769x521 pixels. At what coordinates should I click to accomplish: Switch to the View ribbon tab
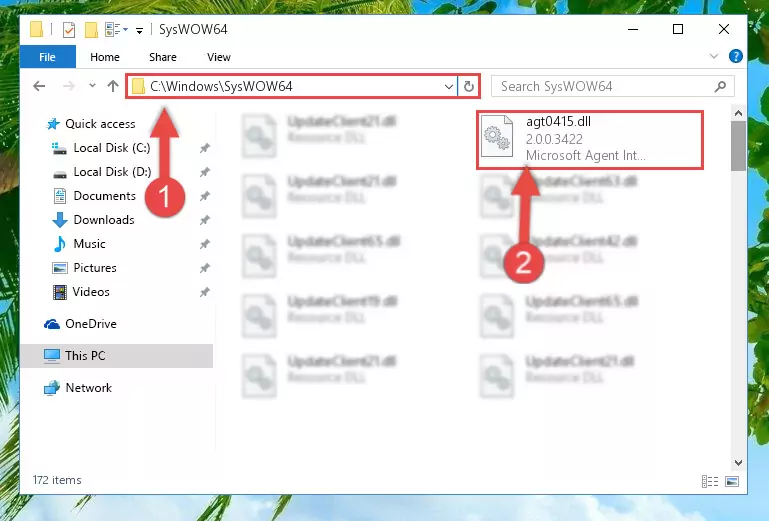[219, 57]
